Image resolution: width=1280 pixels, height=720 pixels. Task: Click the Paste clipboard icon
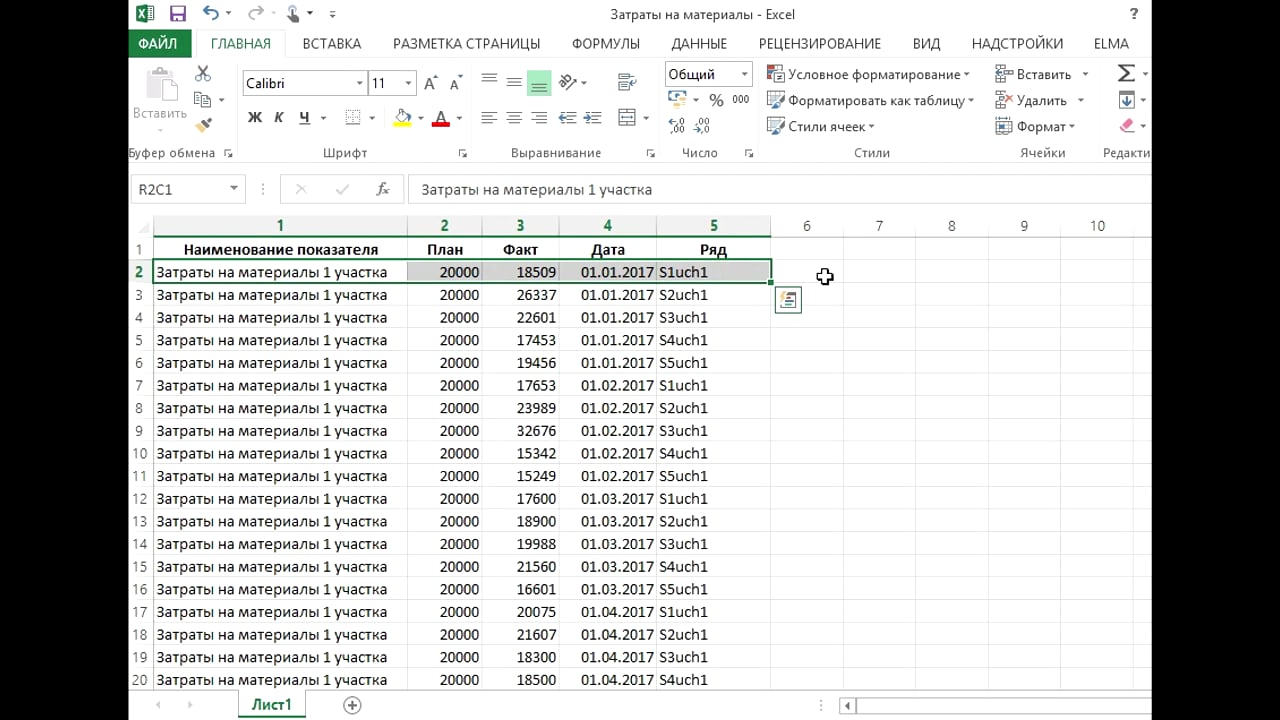159,85
